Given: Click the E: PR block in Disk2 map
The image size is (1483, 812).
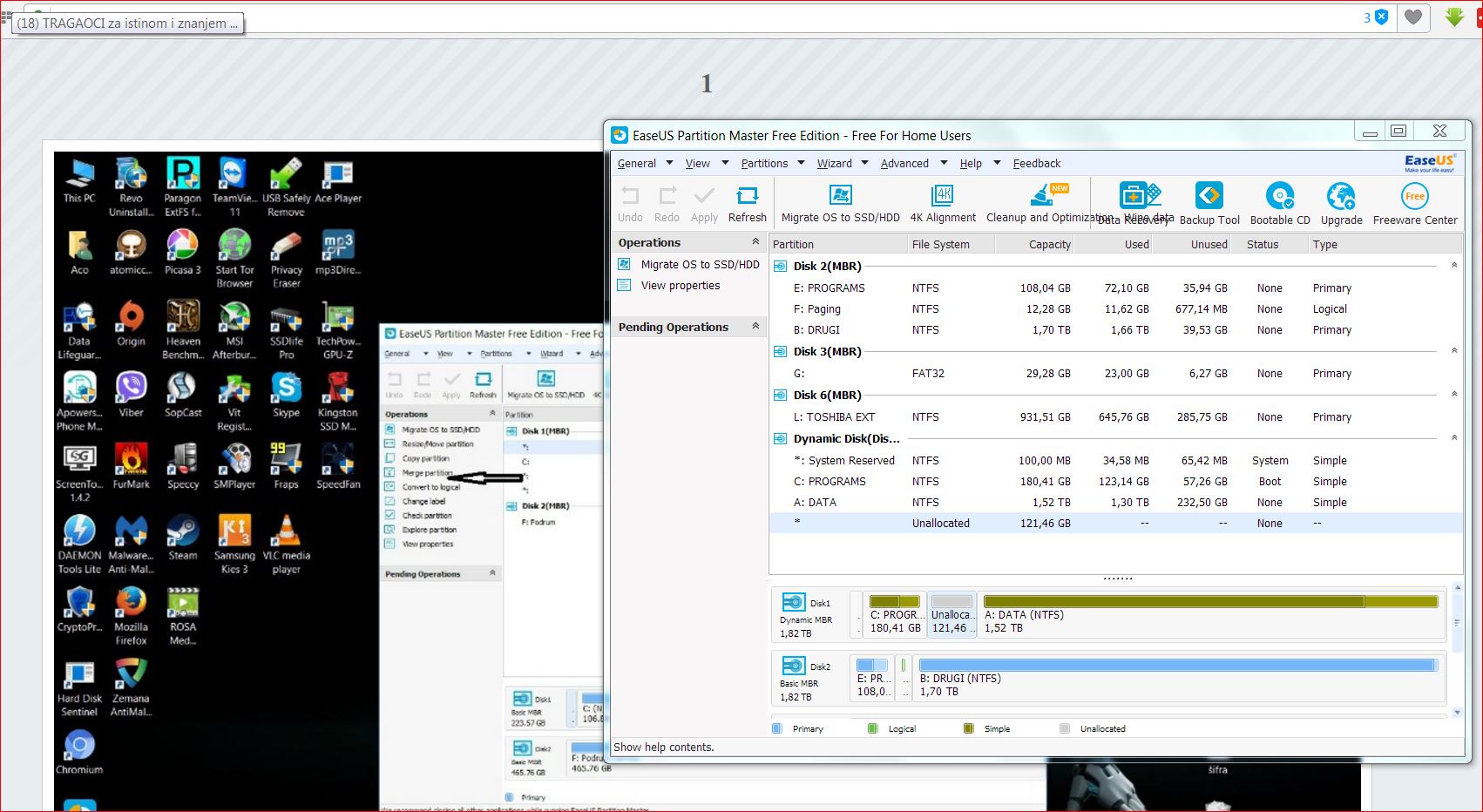Looking at the screenshot, I should (873, 678).
